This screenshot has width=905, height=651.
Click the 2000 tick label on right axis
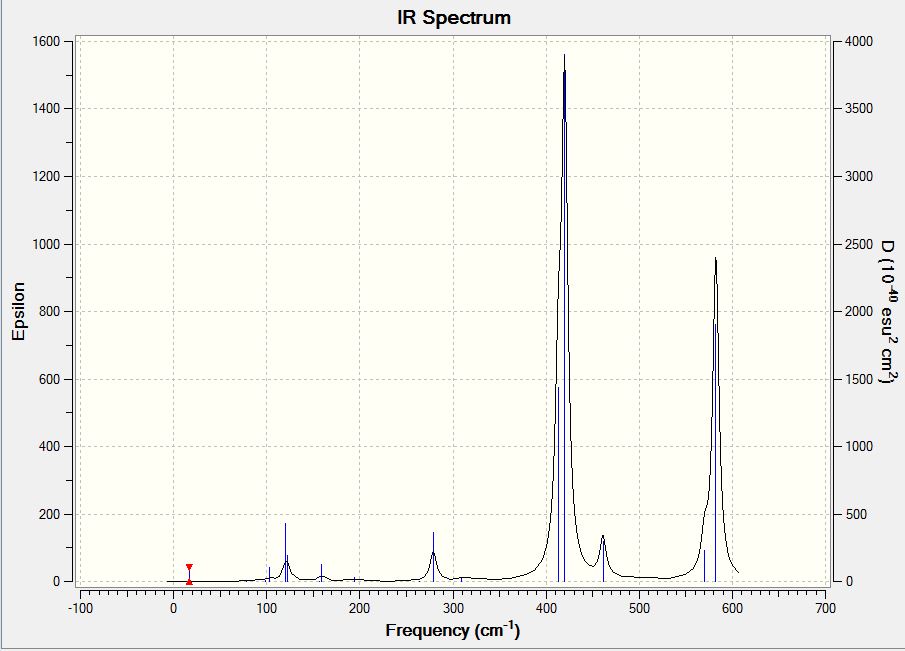[x=859, y=312]
